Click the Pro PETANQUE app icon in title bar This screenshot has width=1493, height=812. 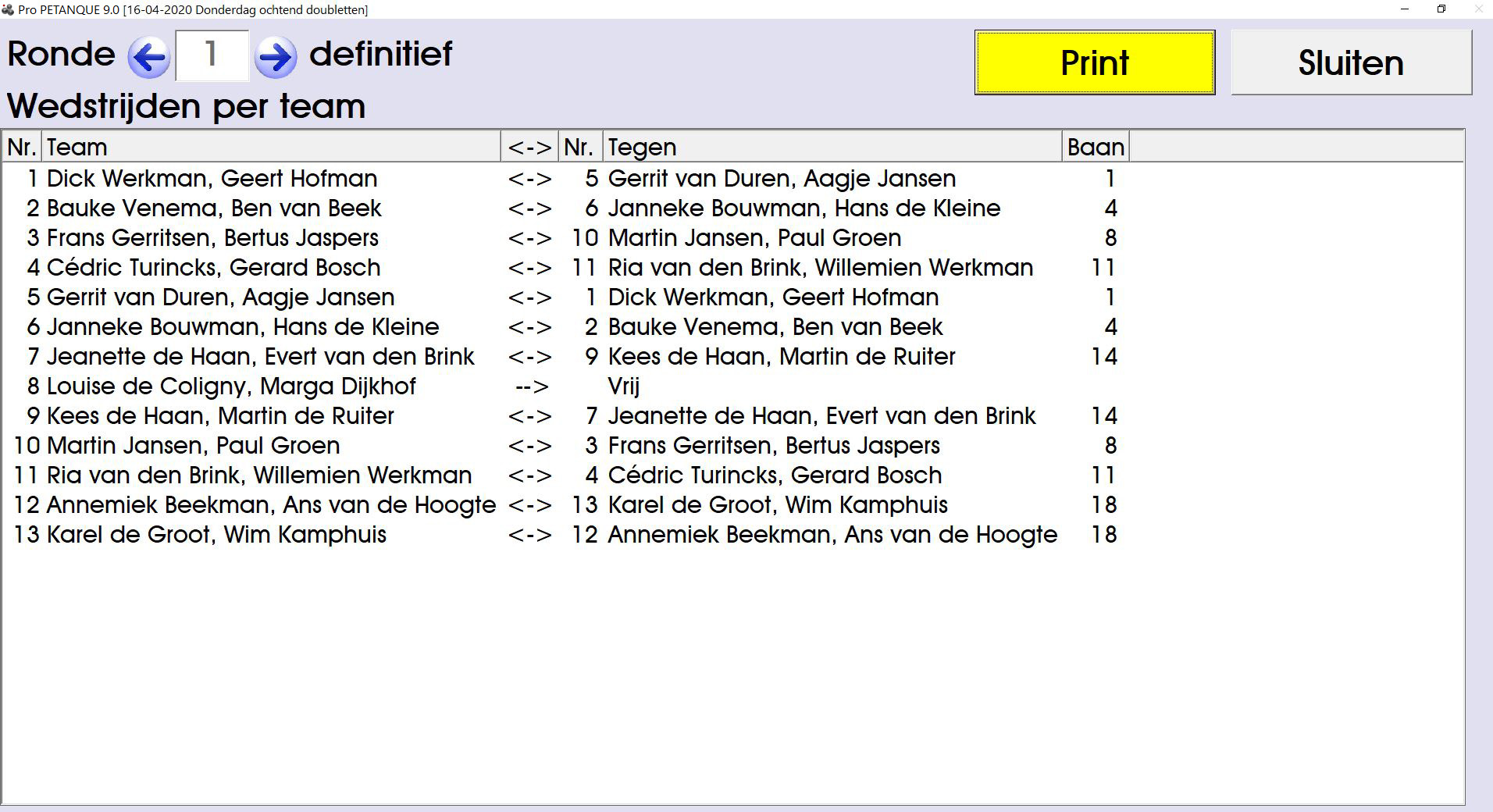click(8, 9)
